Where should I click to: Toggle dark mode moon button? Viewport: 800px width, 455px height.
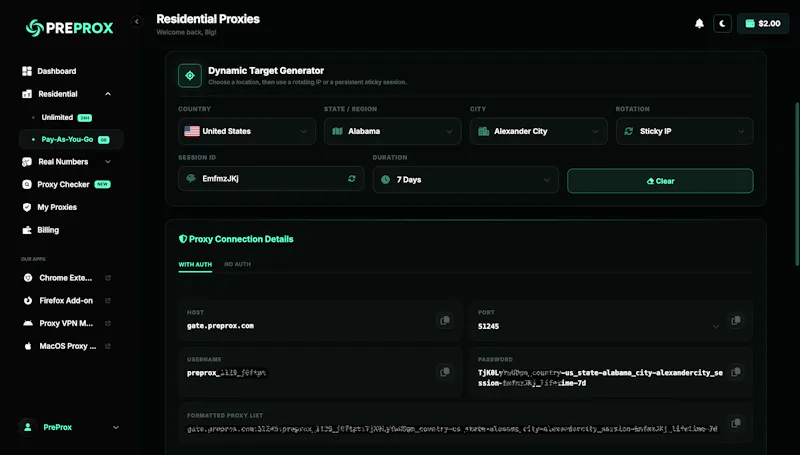[x=722, y=23]
